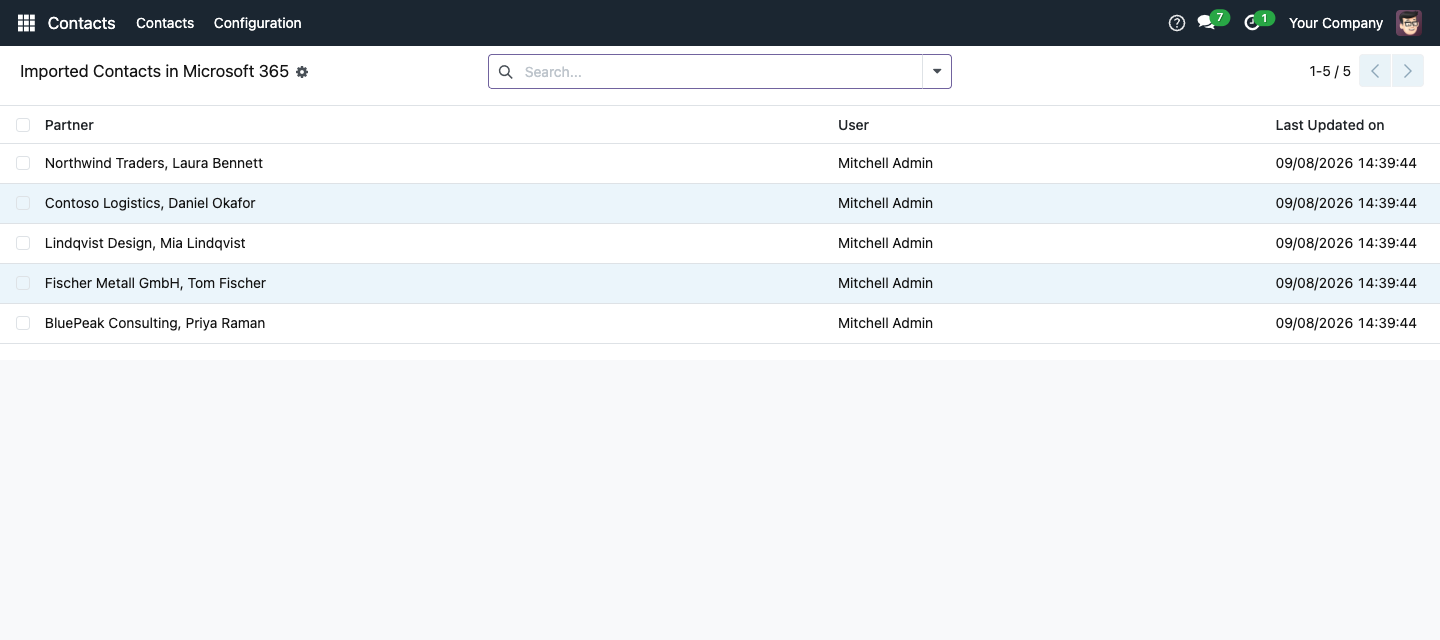Open the Your Company switcher

1336,23
